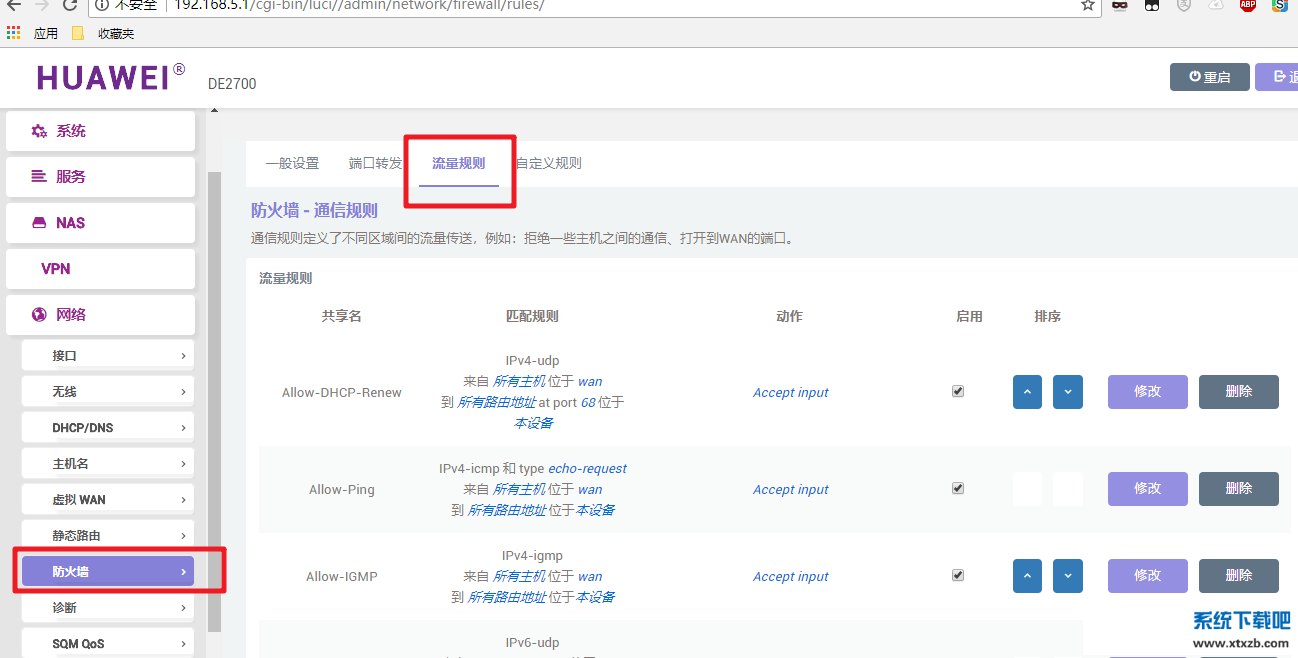This screenshot has height=658, width=1298.
Task: Disable the Allow-DHCP-Renew rule checkbox
Action: pyautogui.click(x=958, y=391)
